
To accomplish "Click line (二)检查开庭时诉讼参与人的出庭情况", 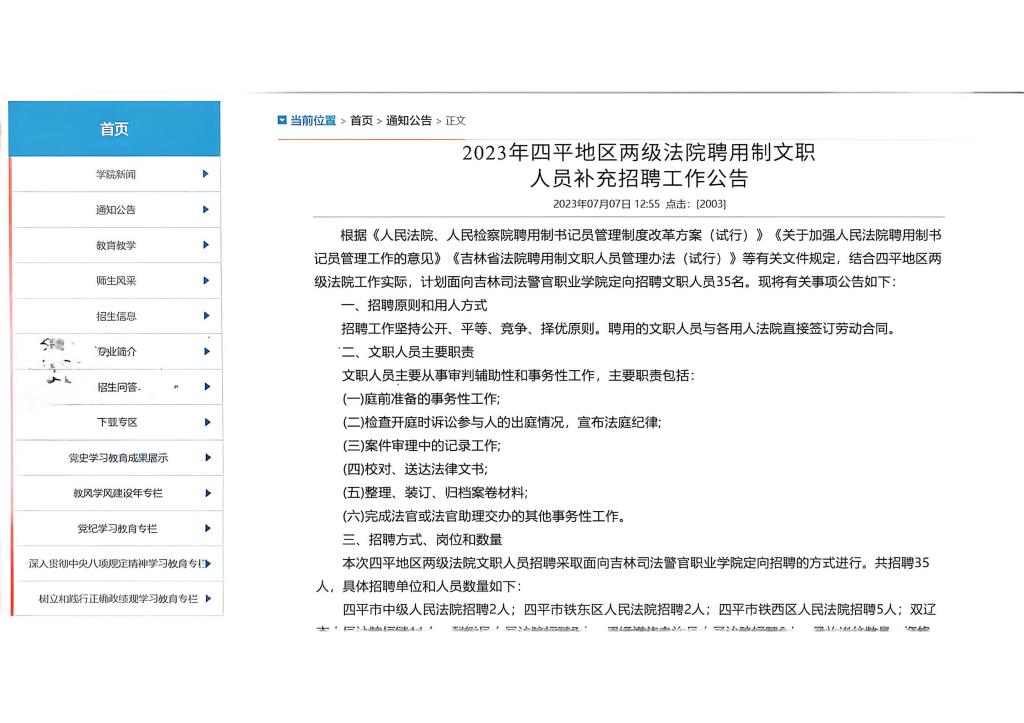I will click(x=502, y=423).
